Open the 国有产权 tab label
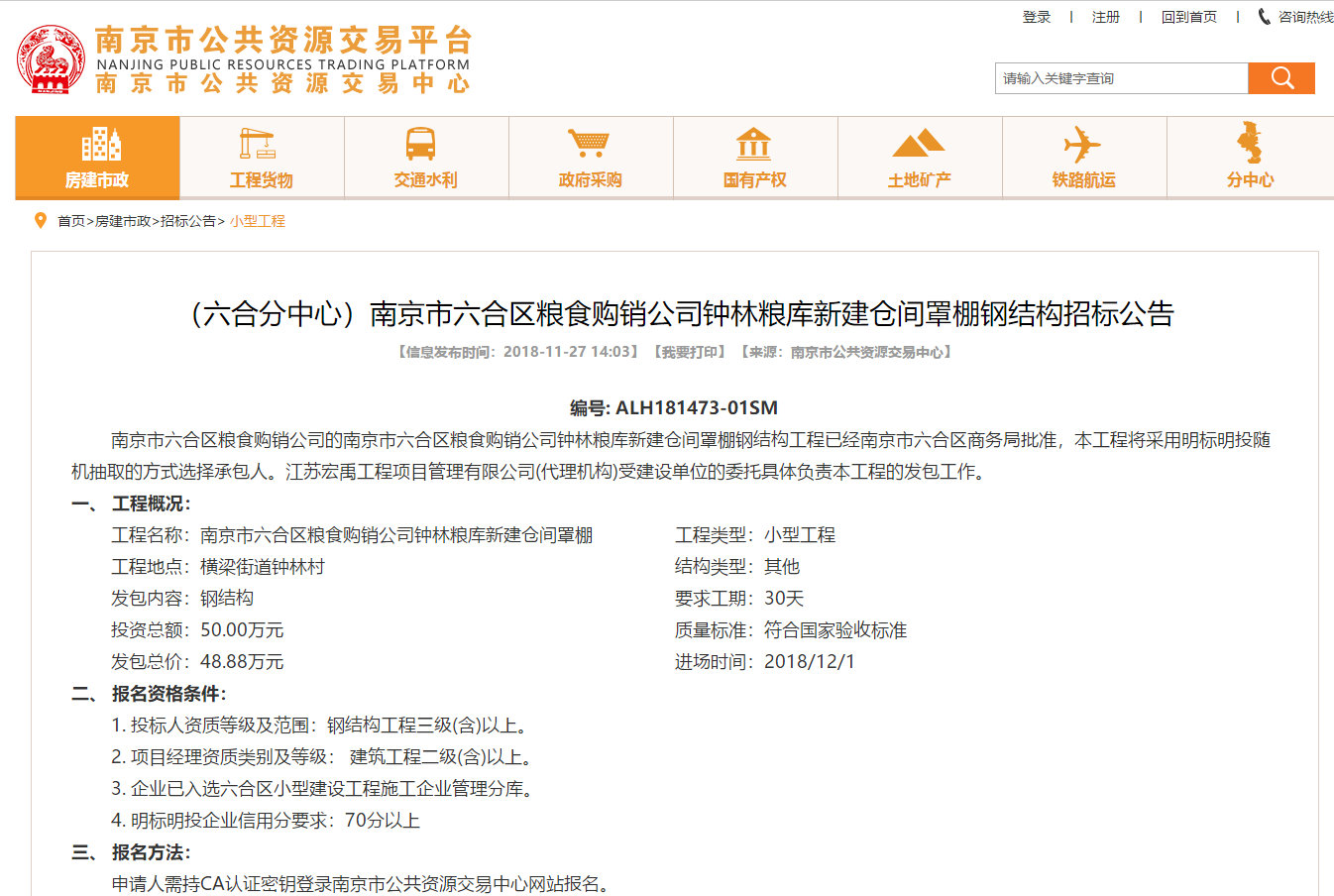 (x=755, y=180)
